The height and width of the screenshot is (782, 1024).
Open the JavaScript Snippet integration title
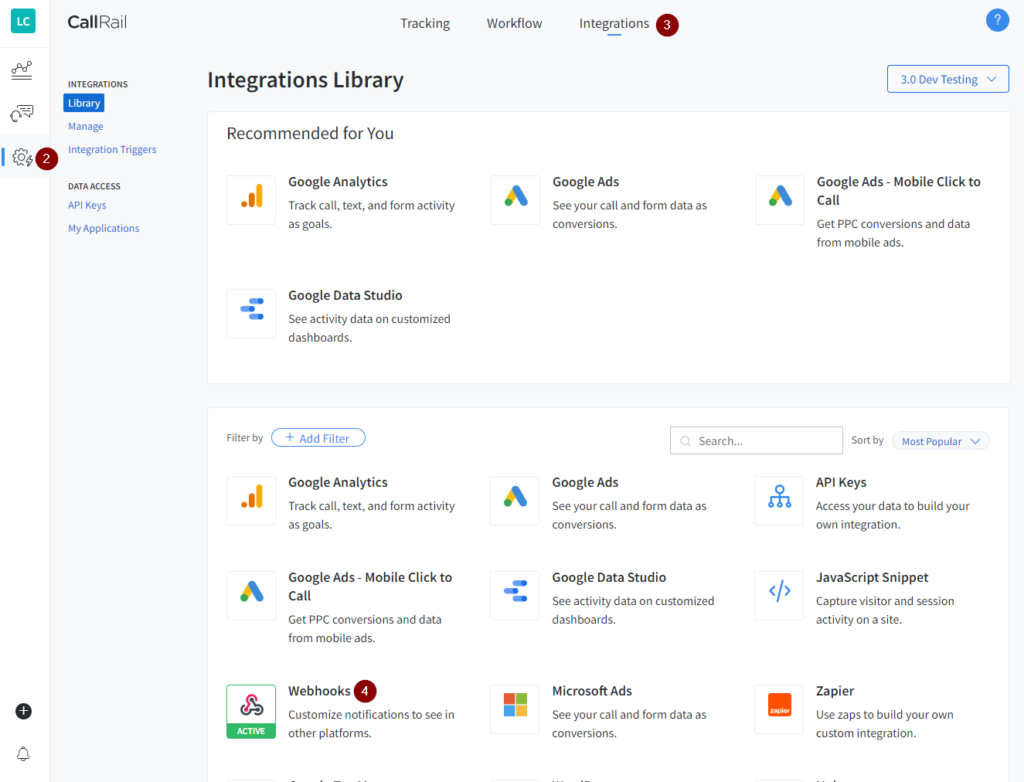pos(872,578)
